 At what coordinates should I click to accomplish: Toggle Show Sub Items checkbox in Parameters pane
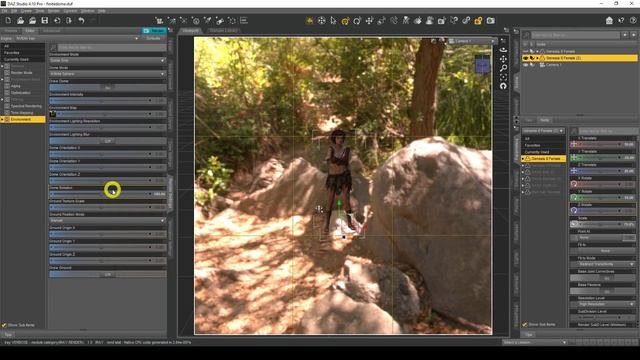(x=525, y=324)
